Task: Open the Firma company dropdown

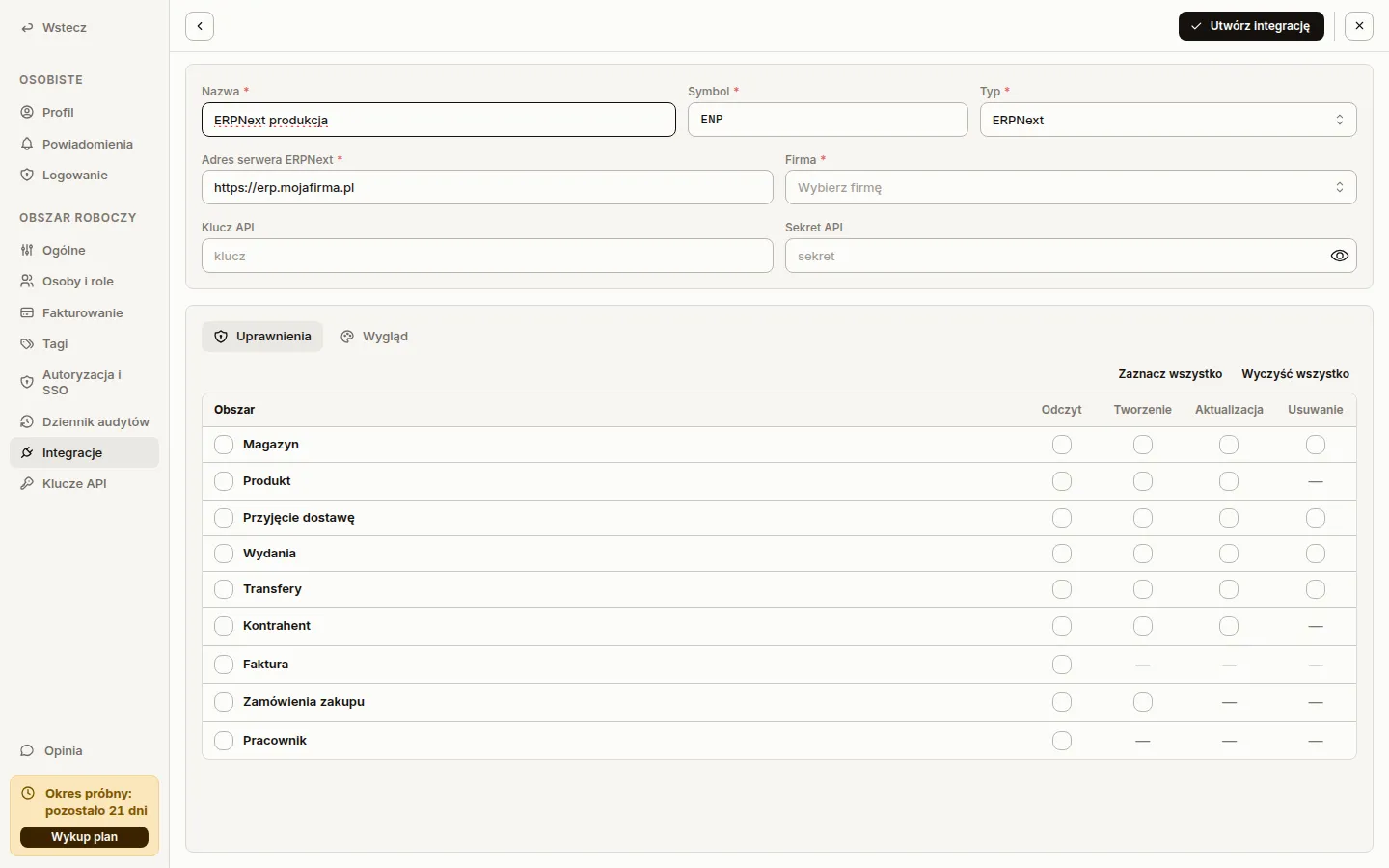Action: click(x=1071, y=187)
